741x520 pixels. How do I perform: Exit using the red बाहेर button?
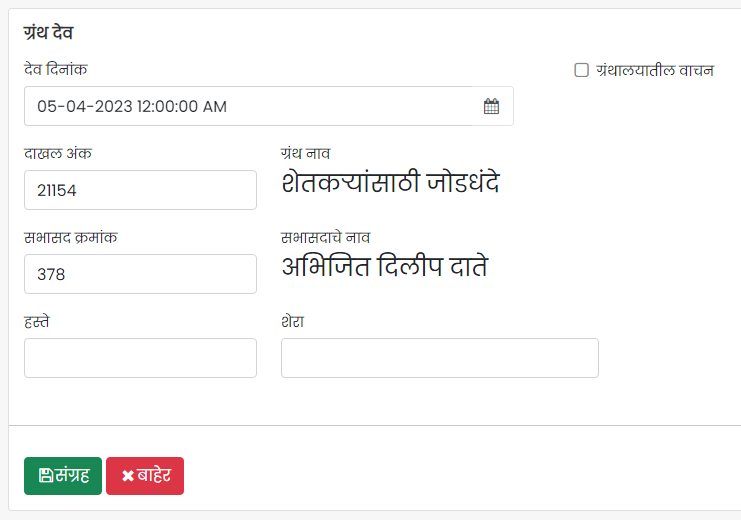point(145,476)
